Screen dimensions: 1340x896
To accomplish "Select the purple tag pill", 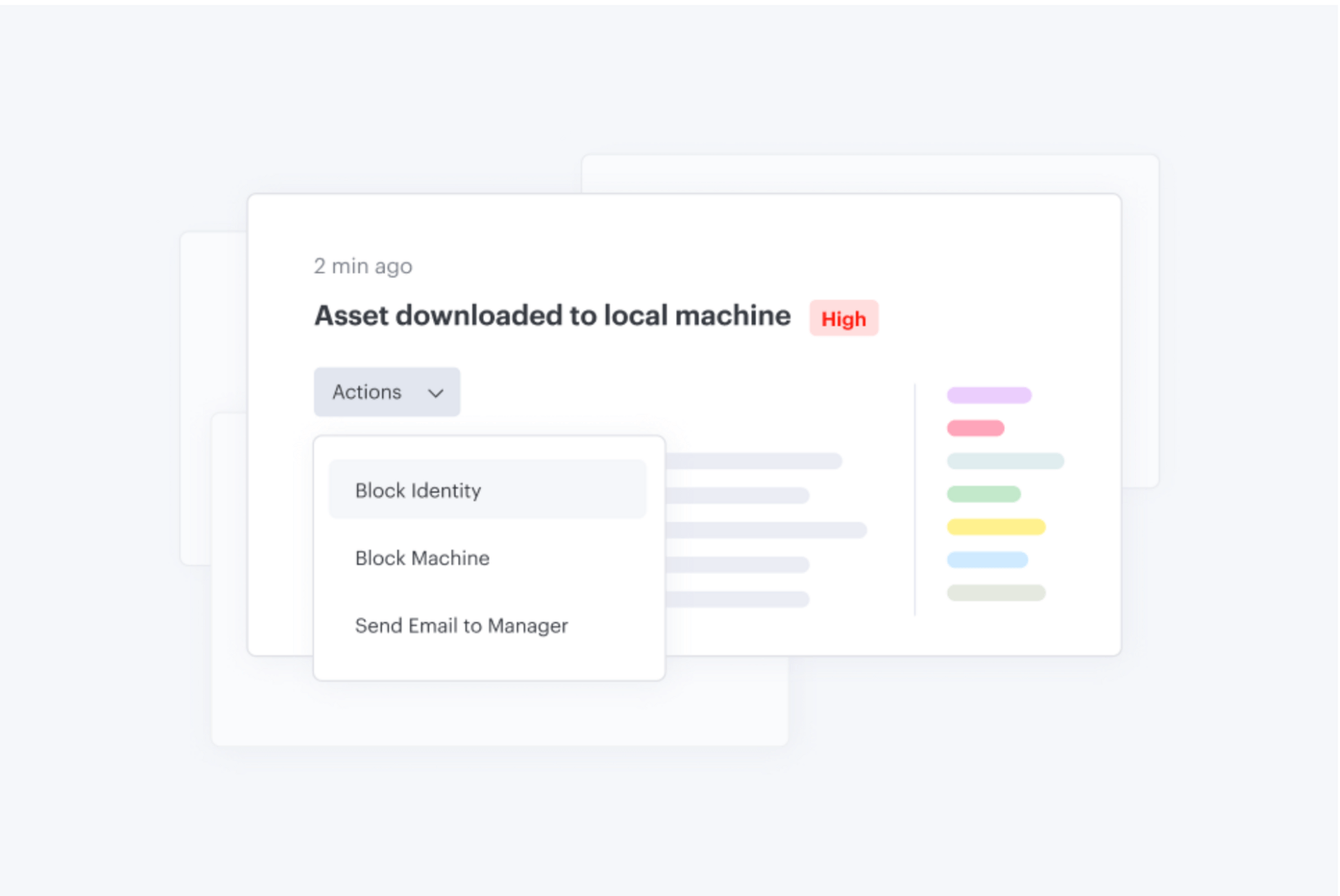I will 989,395.
